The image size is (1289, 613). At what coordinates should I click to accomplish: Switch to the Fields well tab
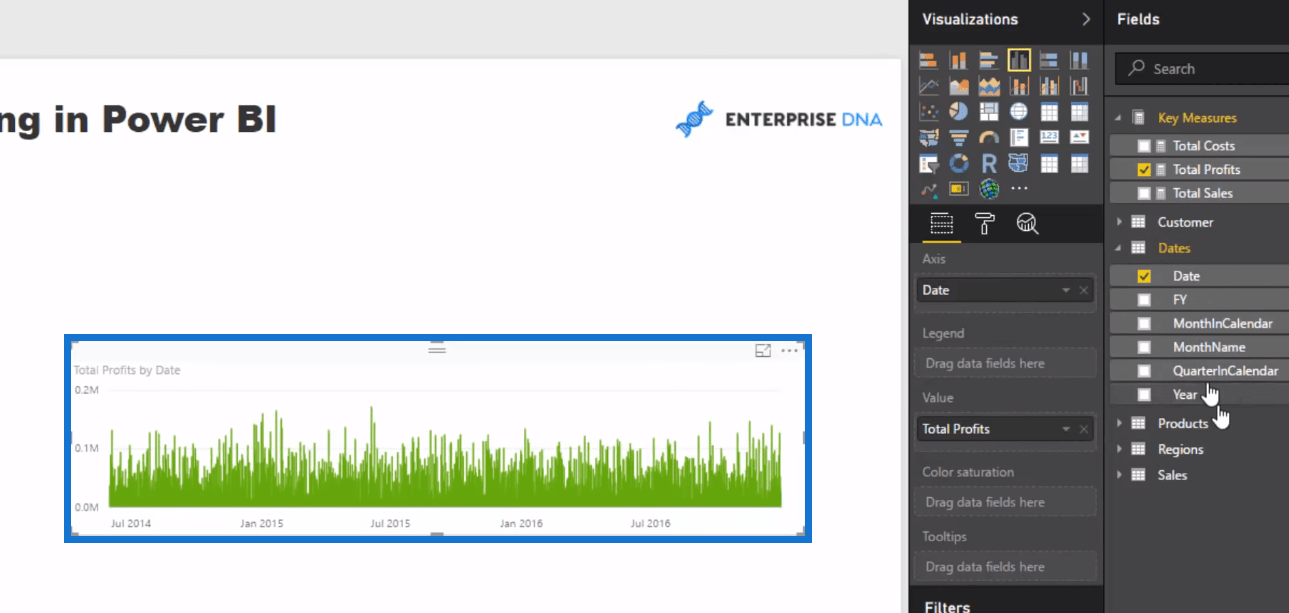[x=941, y=224]
